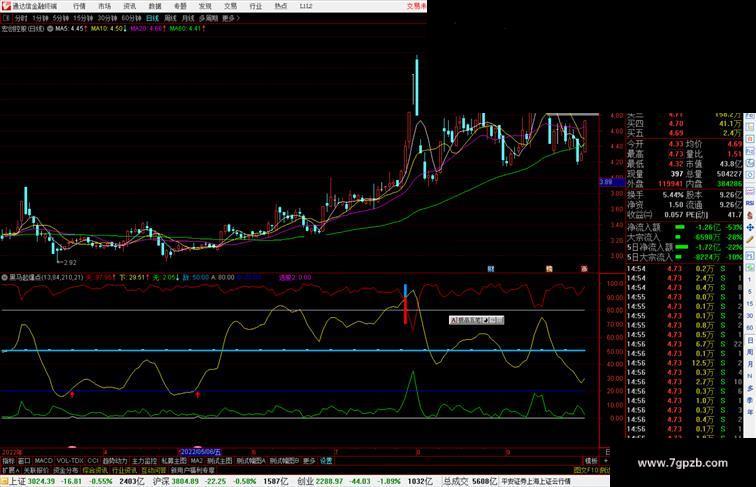Switch chart to 30分钟 period
Screen dimensions: 756x487
[x=107, y=18]
